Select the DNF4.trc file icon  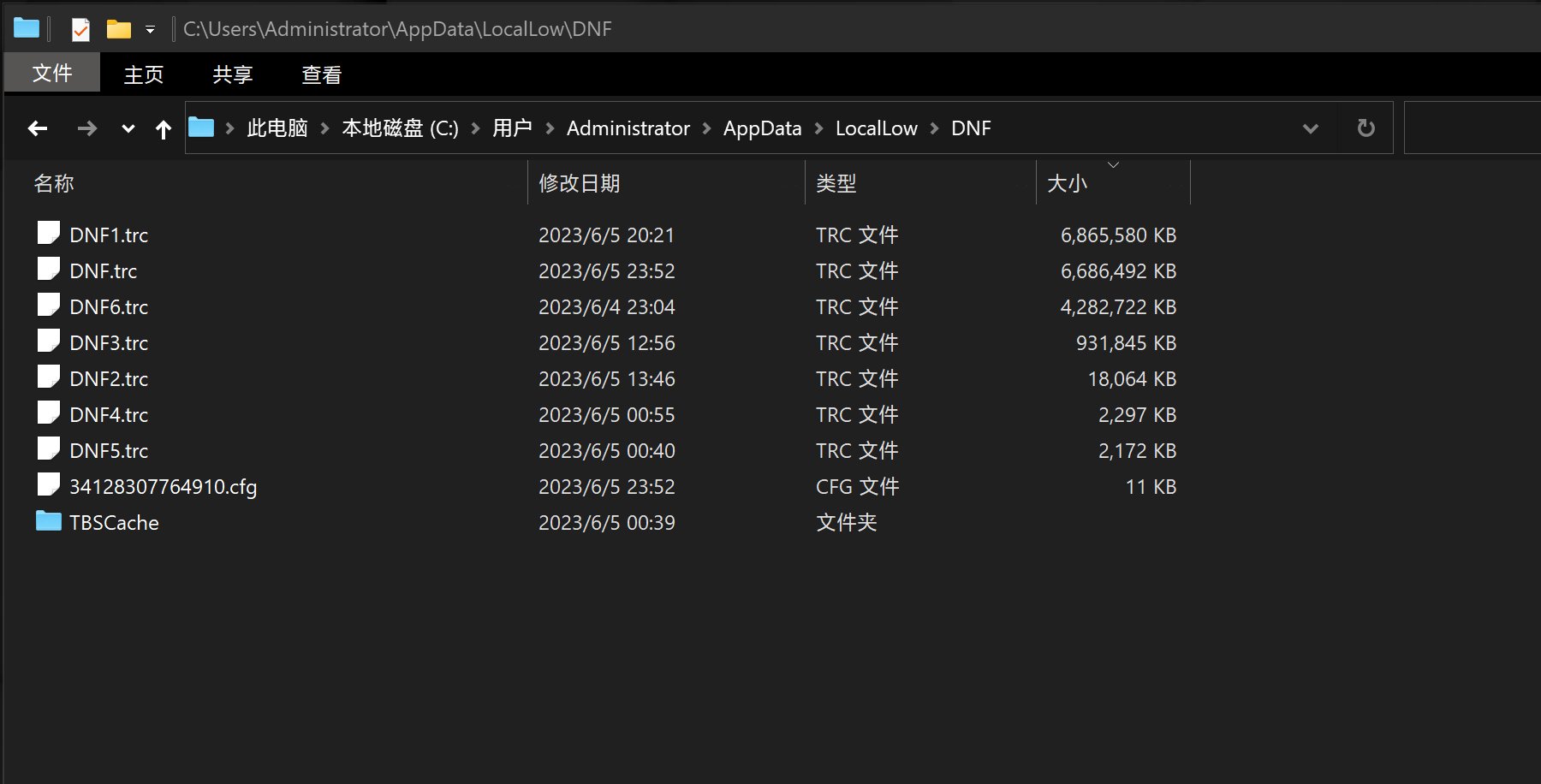pos(49,413)
